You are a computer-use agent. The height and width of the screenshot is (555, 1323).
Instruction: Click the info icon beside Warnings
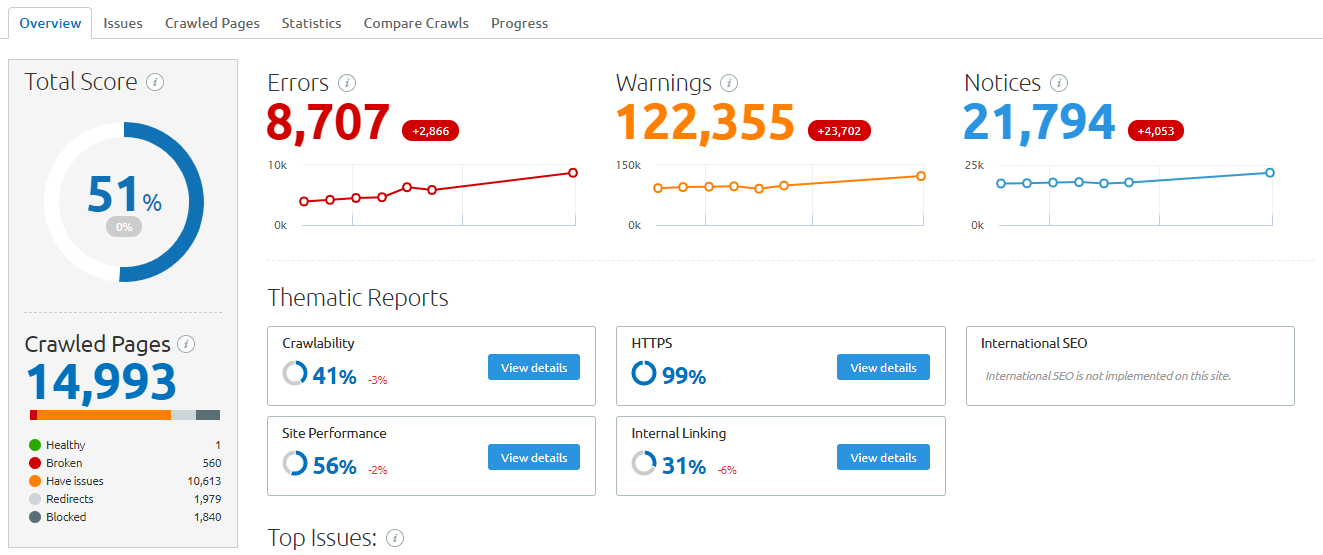[x=730, y=83]
